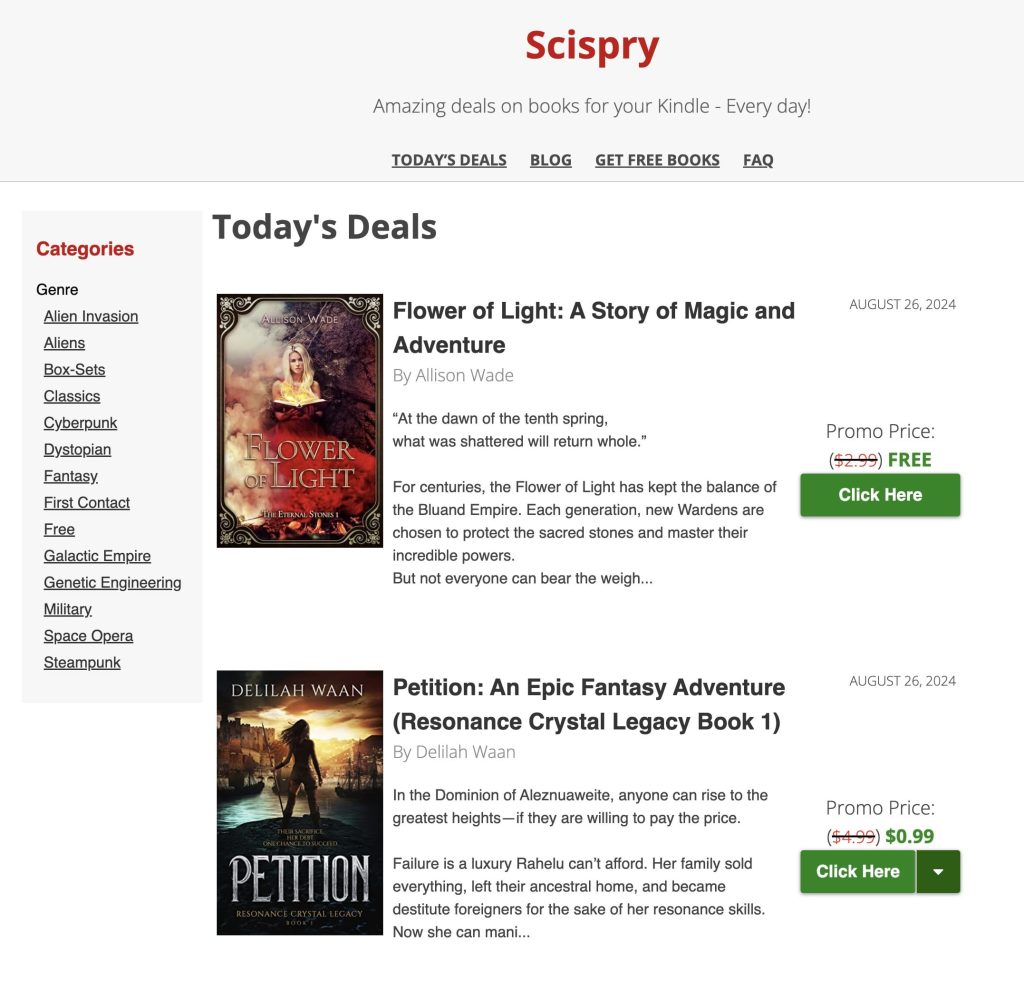The width and height of the screenshot is (1024, 990).
Task: Go to TODAY'S DEALS
Action: pos(448,160)
